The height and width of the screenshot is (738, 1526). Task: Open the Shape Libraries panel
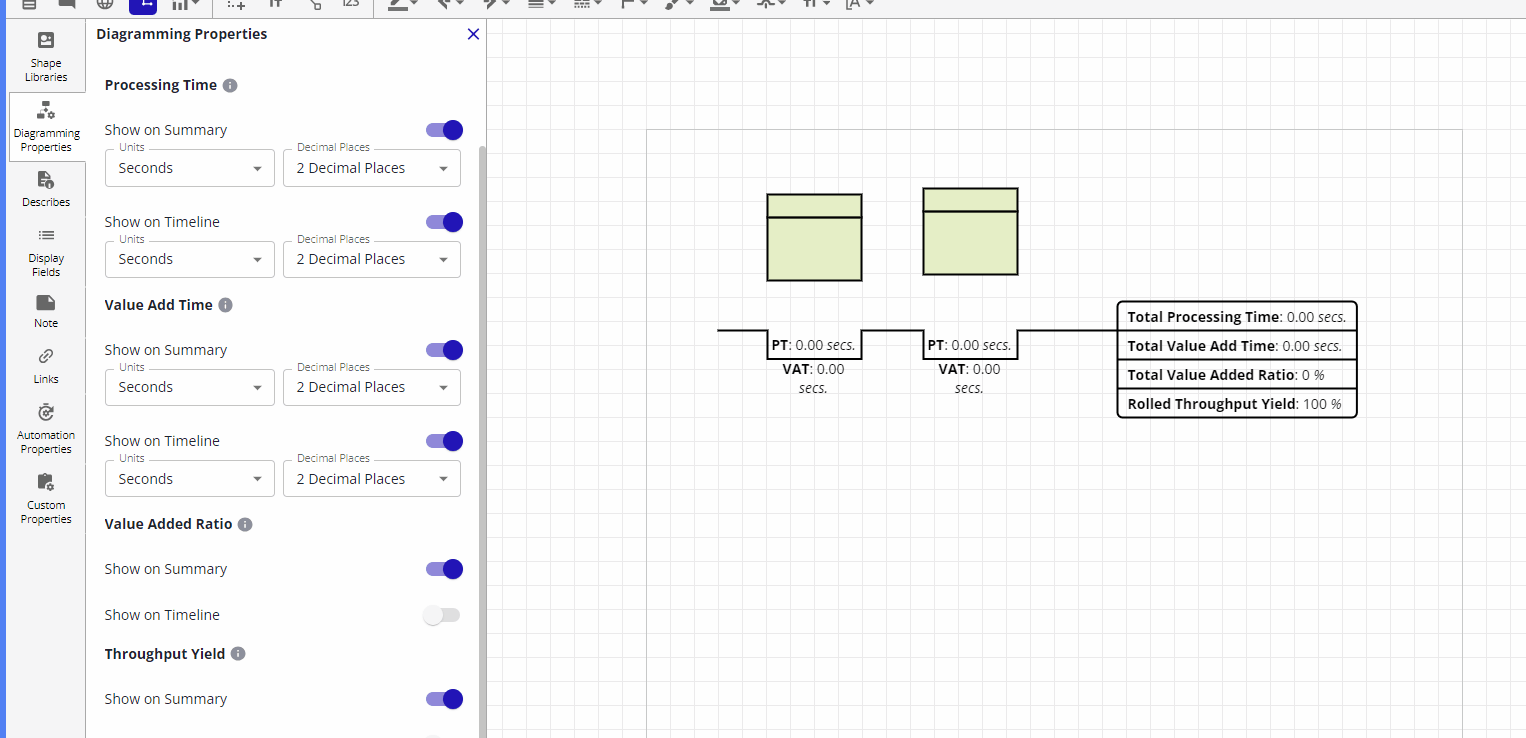pyautogui.click(x=46, y=57)
